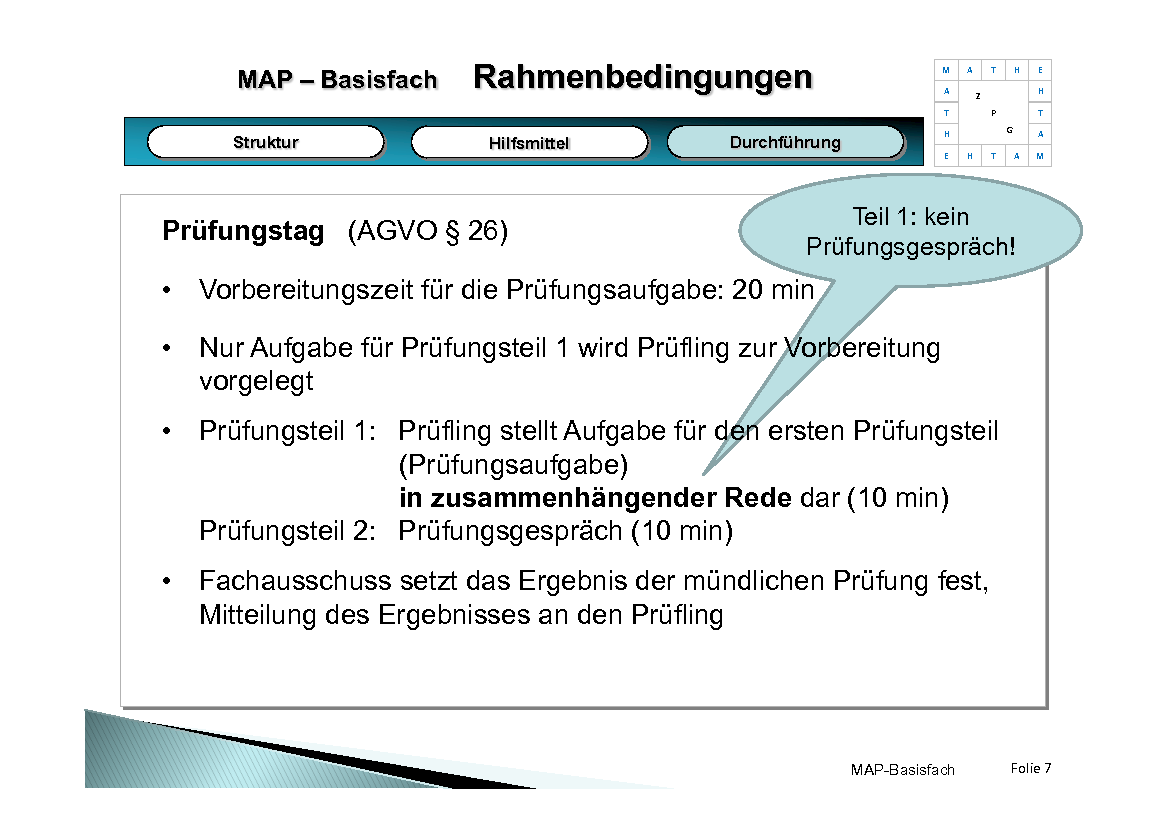The width and height of the screenshot is (1169, 827).
Task: Click the Folie 7 page label
Action: (x=1030, y=769)
